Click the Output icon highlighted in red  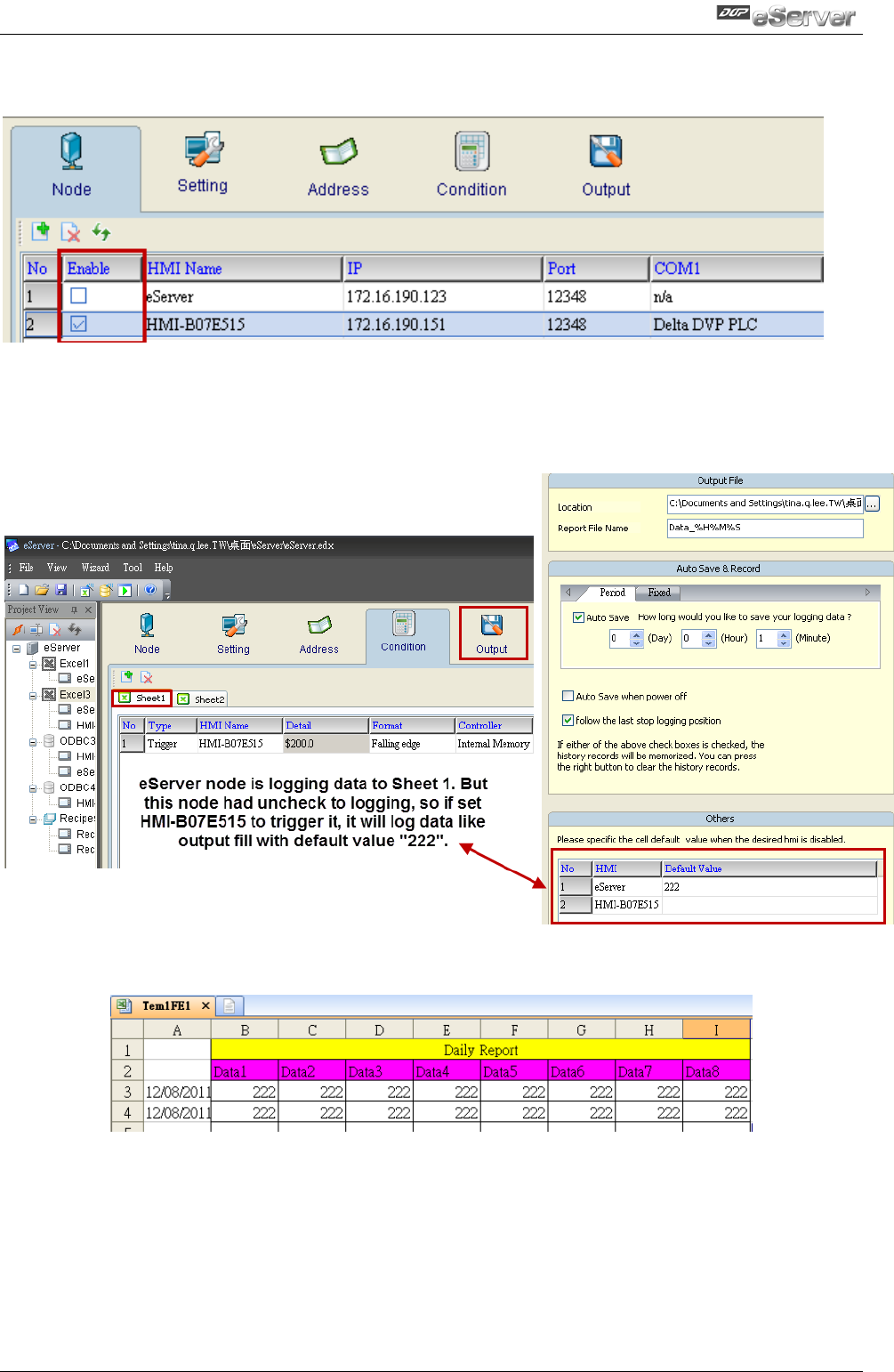point(492,633)
